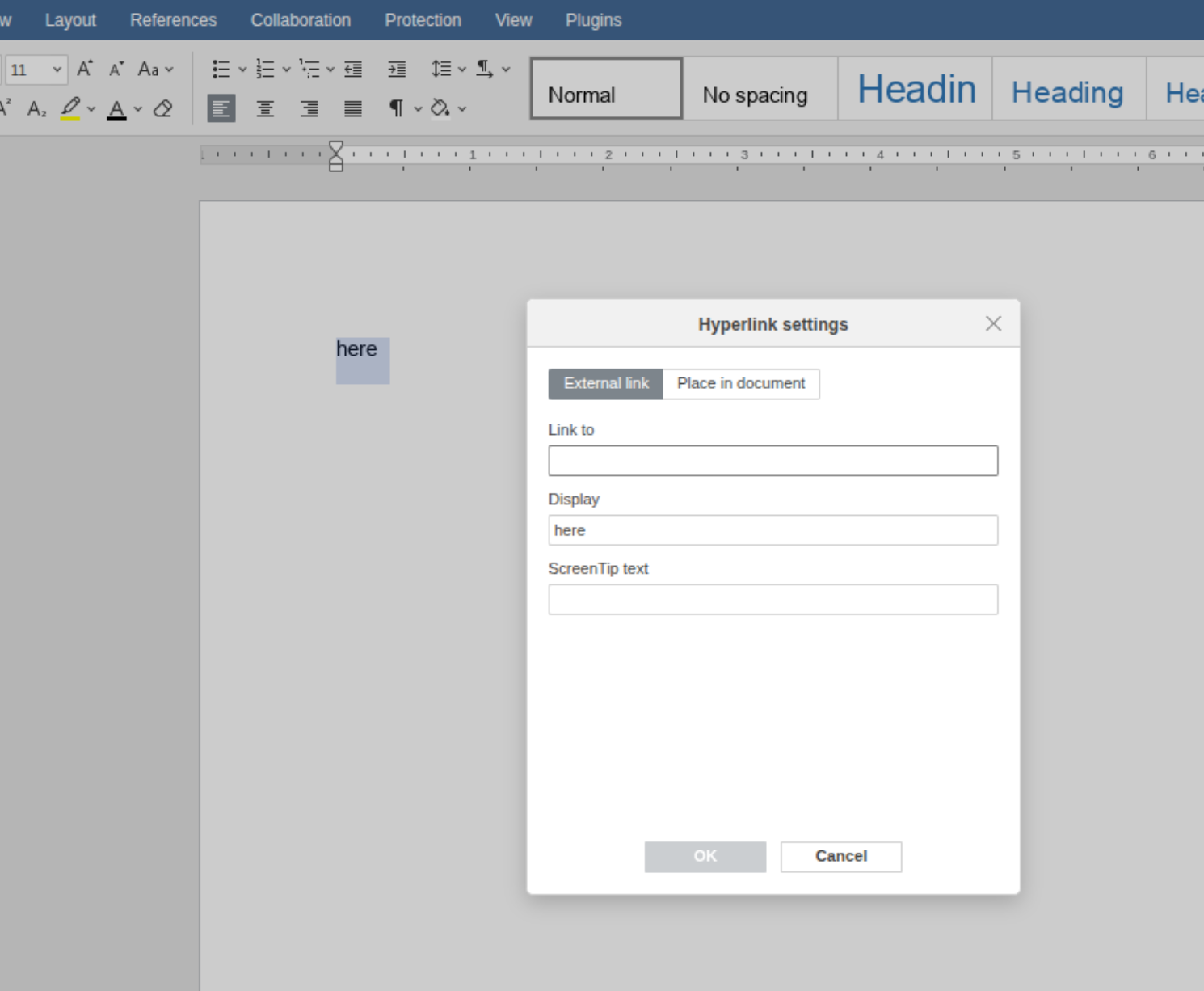Apply the Normal style

606,88
